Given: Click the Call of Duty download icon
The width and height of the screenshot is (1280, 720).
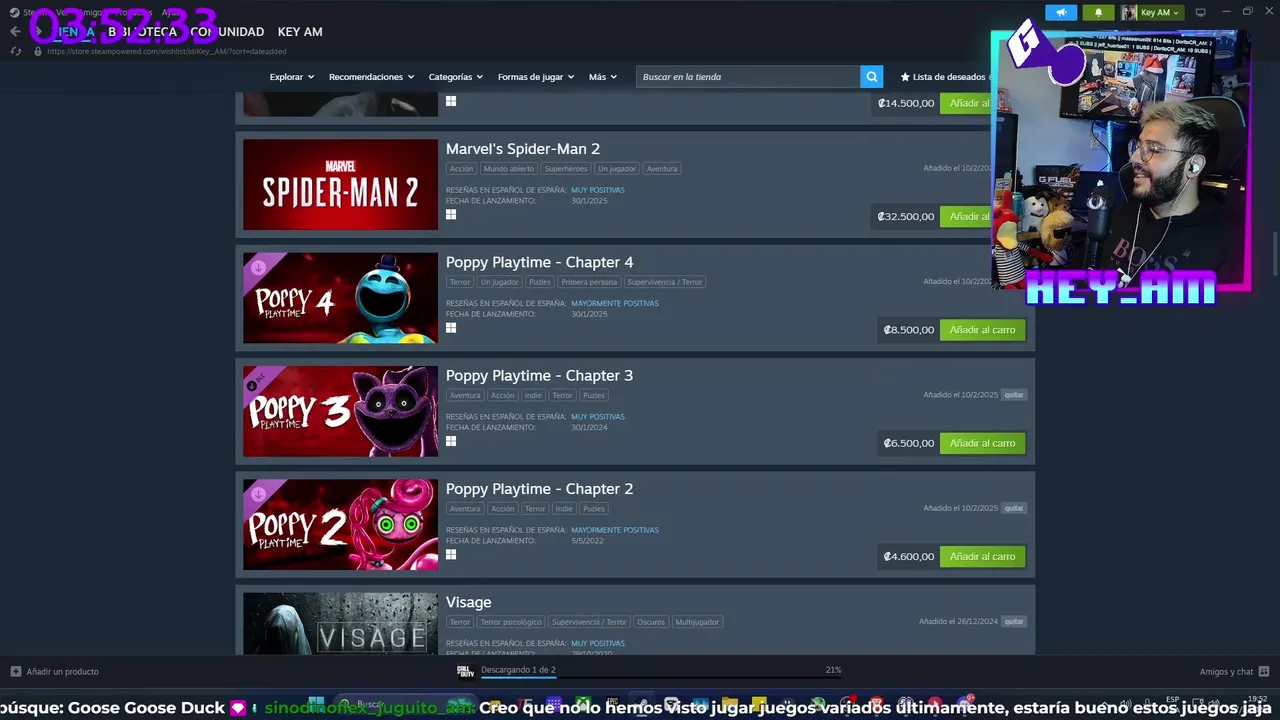Looking at the screenshot, I should pos(465,671).
